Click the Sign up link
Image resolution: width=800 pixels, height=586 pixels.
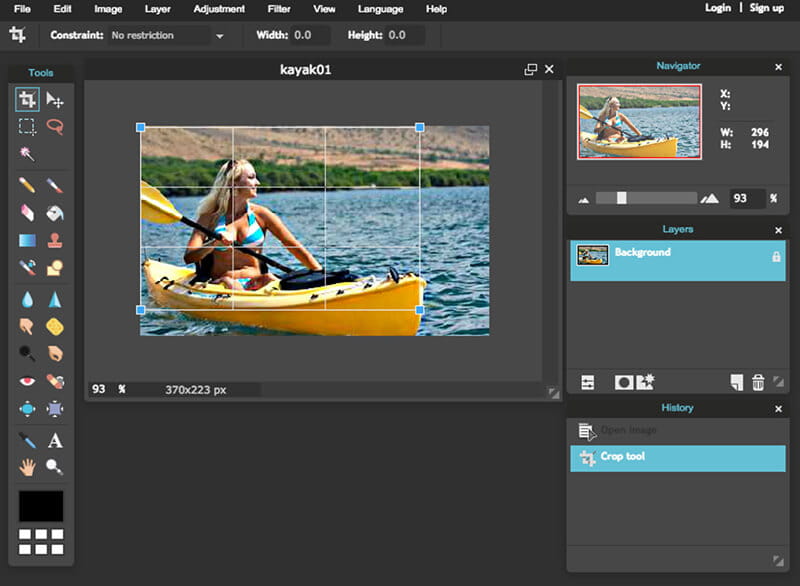[766, 8]
